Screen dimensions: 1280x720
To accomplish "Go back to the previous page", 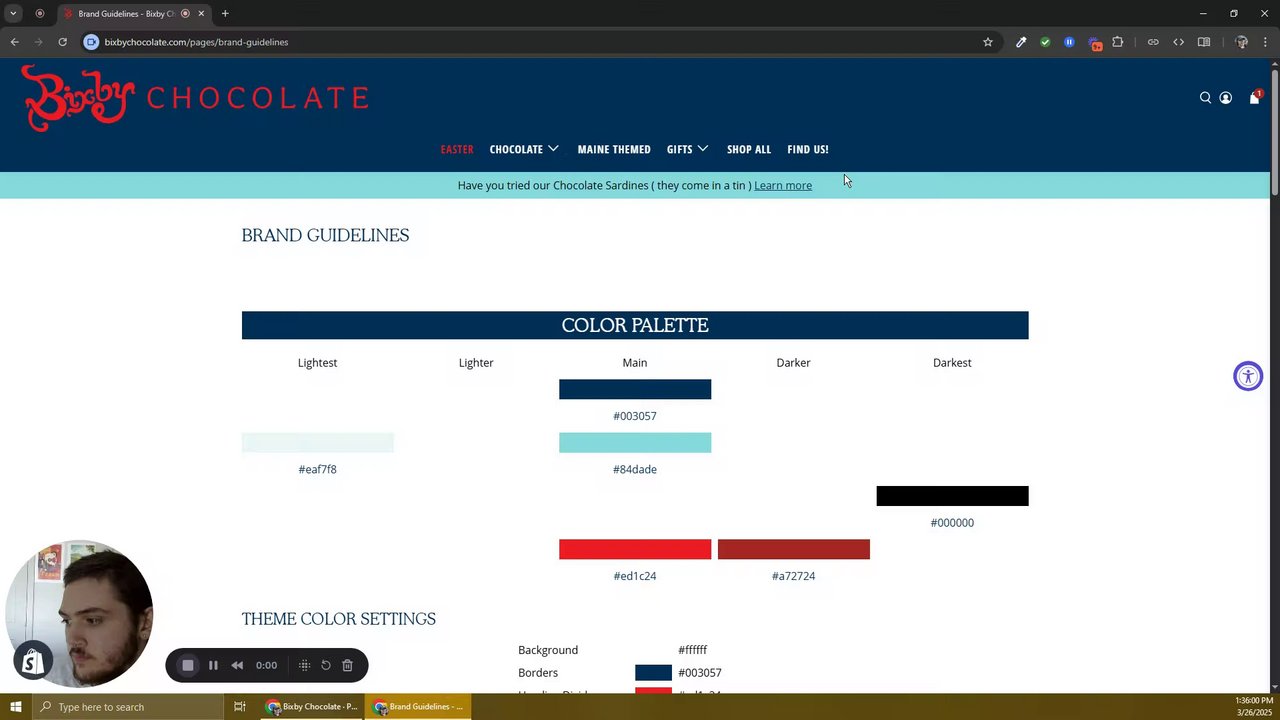I will pos(14,42).
